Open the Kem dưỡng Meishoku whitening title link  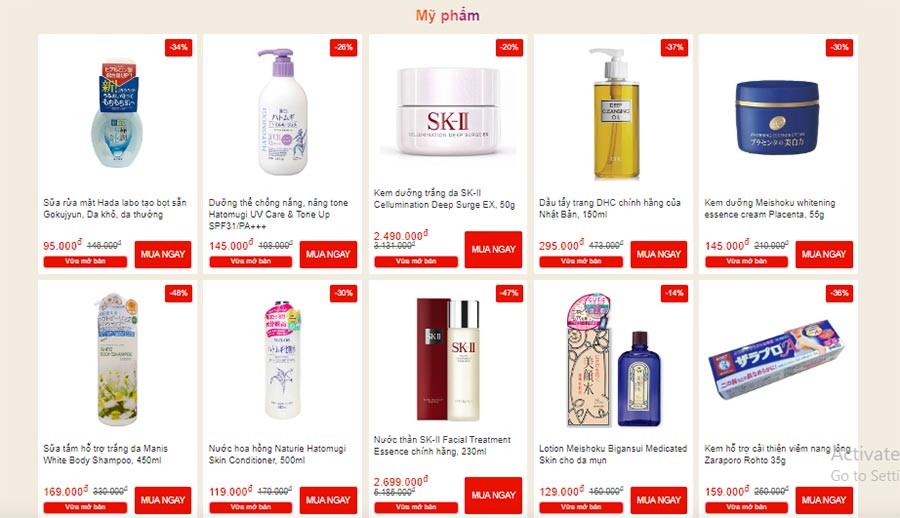770,208
